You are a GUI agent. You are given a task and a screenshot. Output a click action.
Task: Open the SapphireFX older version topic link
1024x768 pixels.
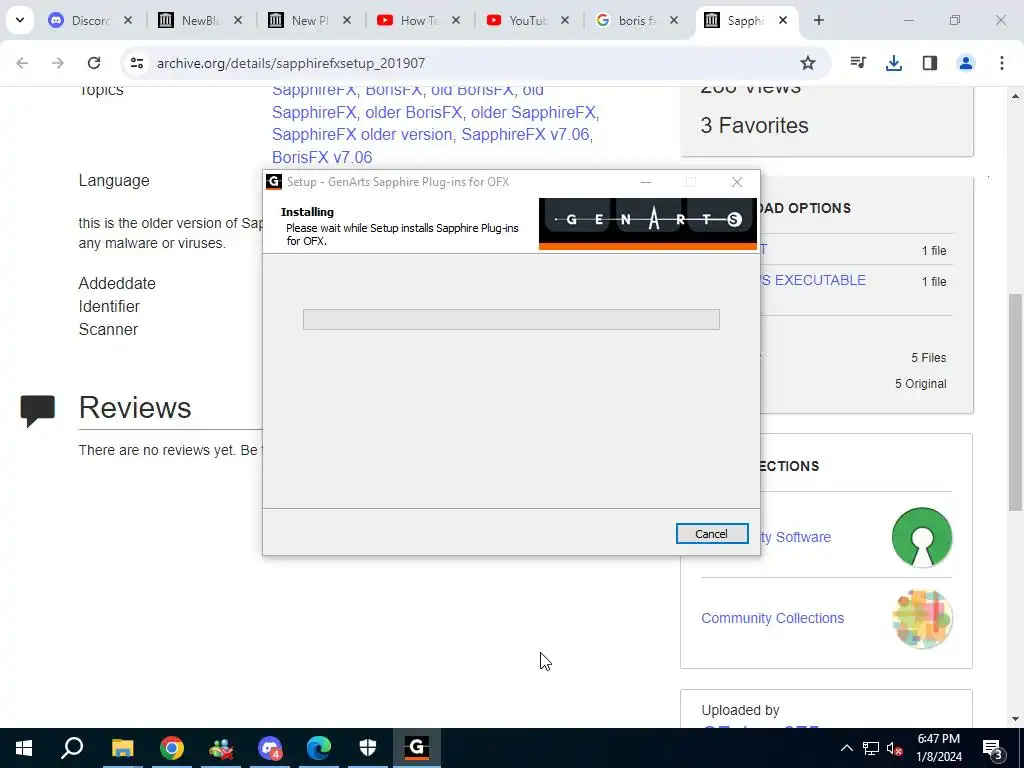(x=362, y=135)
